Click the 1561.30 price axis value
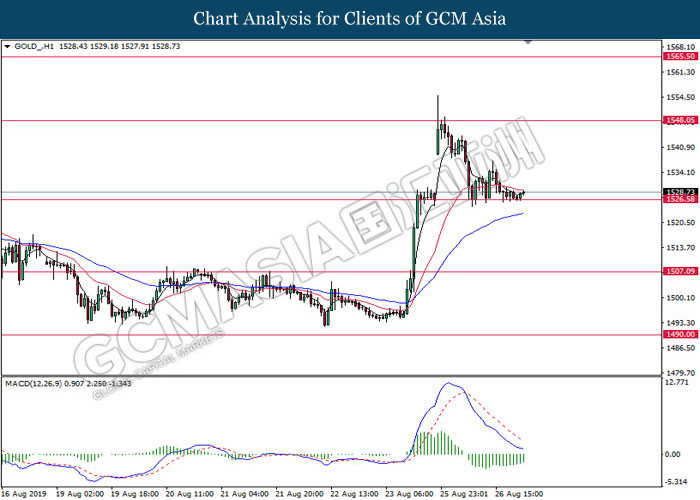Image resolution: width=700 pixels, height=500 pixels. 680,72
